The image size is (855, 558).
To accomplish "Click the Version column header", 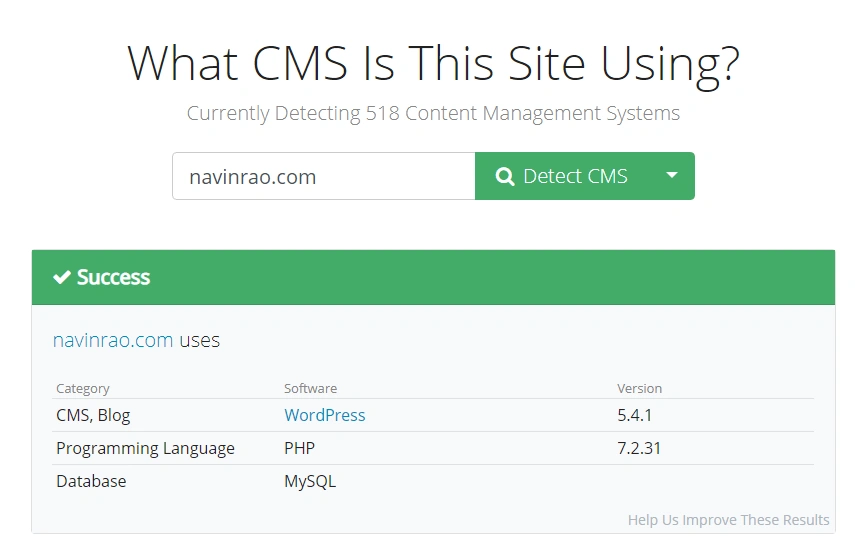I will click(x=639, y=388).
